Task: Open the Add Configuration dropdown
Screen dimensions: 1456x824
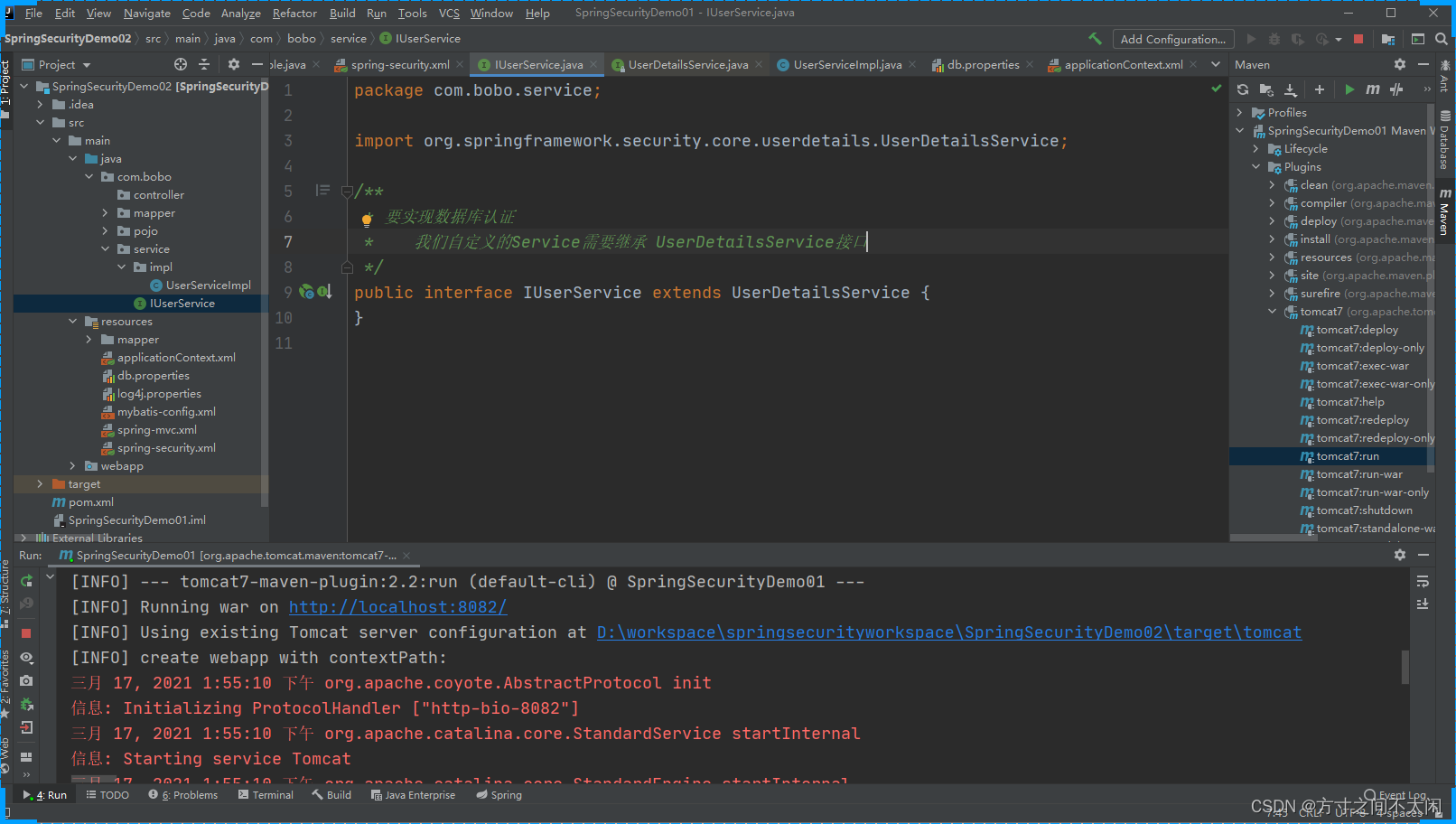Action: [1173, 39]
